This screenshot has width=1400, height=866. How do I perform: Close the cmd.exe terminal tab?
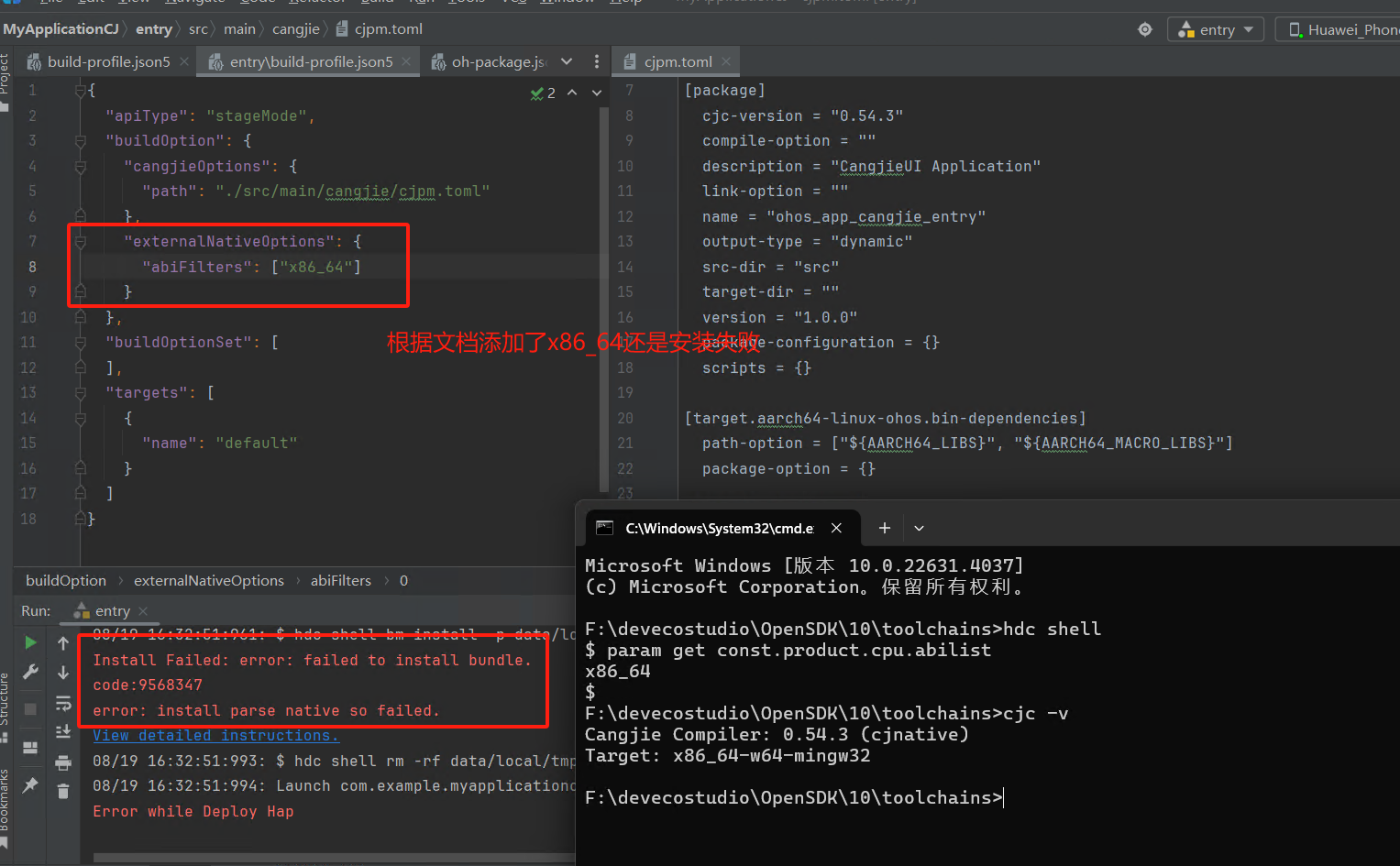(836, 528)
